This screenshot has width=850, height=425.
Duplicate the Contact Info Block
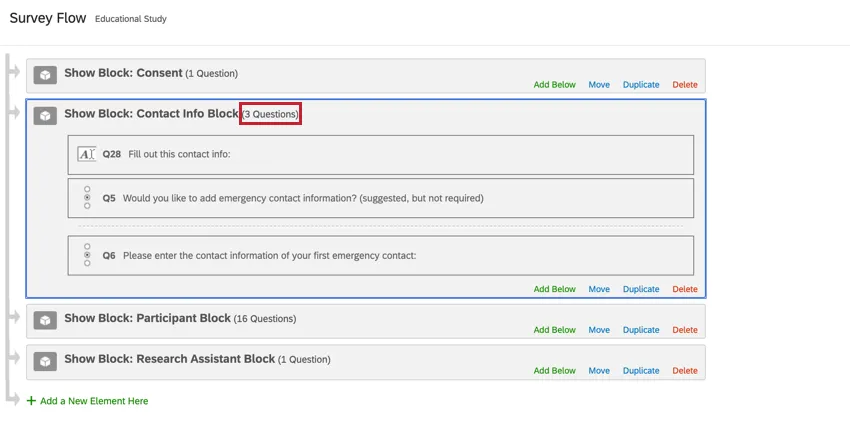[x=641, y=289]
